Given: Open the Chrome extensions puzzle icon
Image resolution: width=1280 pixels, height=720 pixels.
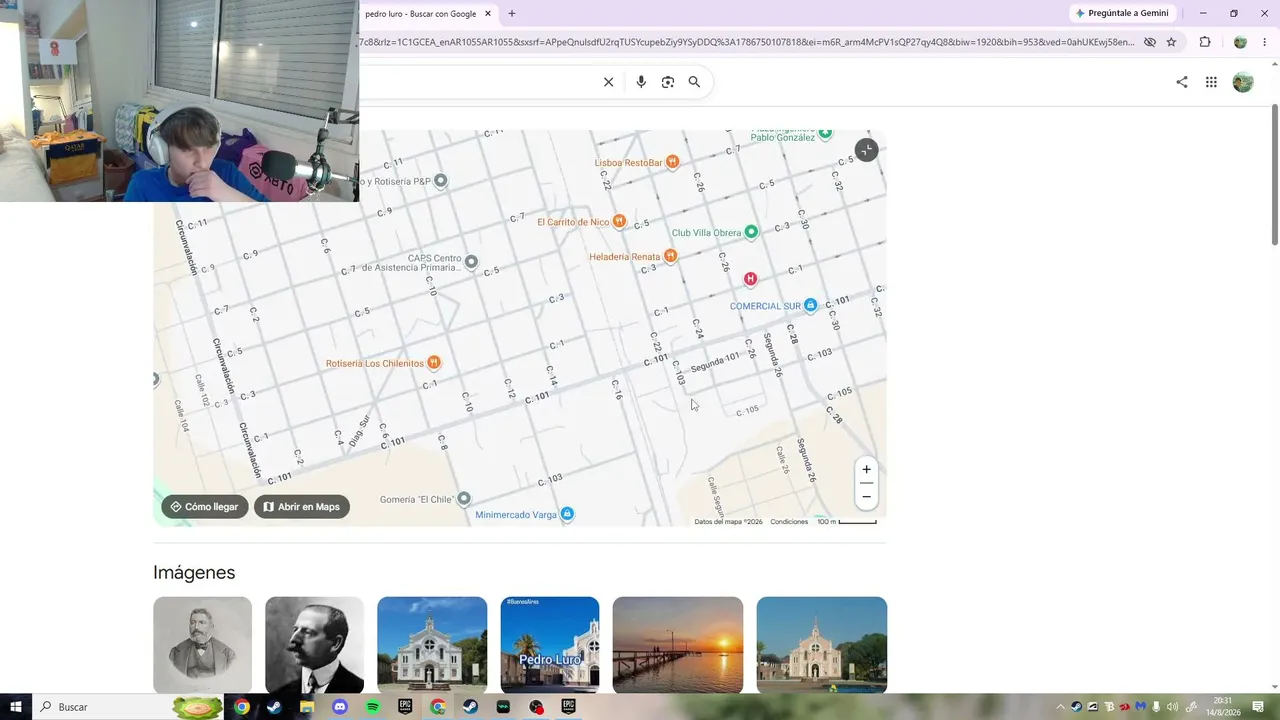Looking at the screenshot, I should click(x=1205, y=42).
